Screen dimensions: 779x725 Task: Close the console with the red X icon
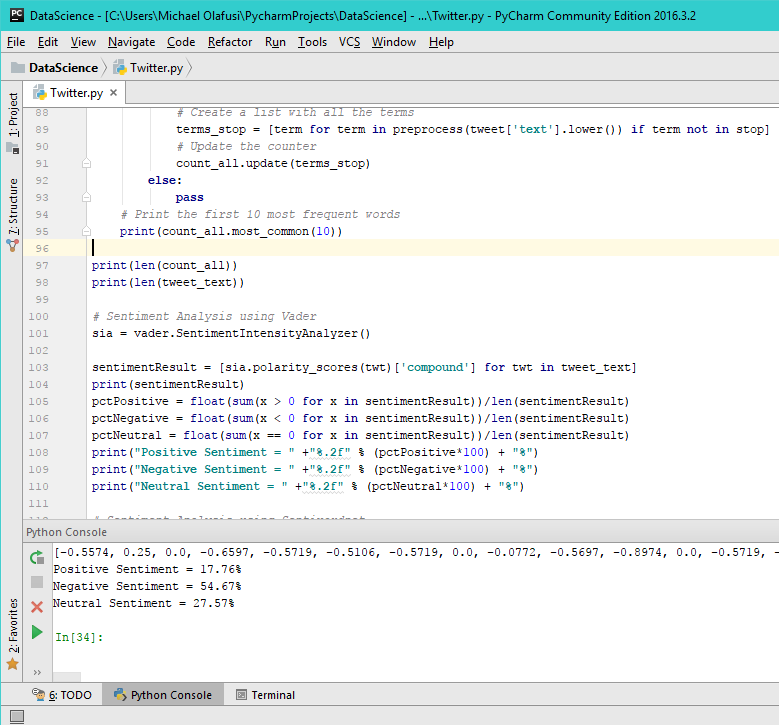[x=37, y=607]
